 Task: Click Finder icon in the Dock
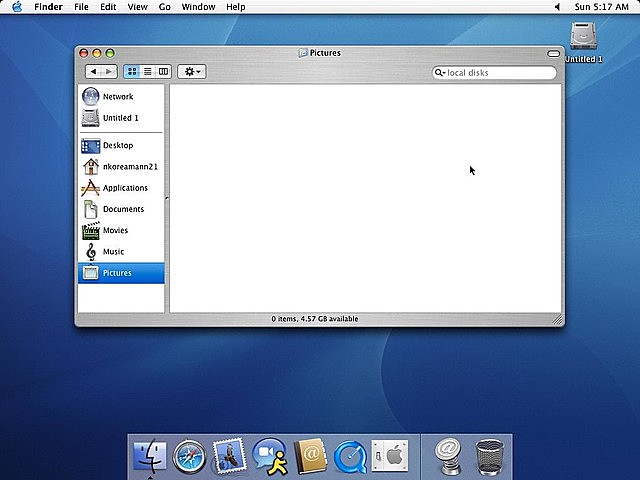click(150, 456)
